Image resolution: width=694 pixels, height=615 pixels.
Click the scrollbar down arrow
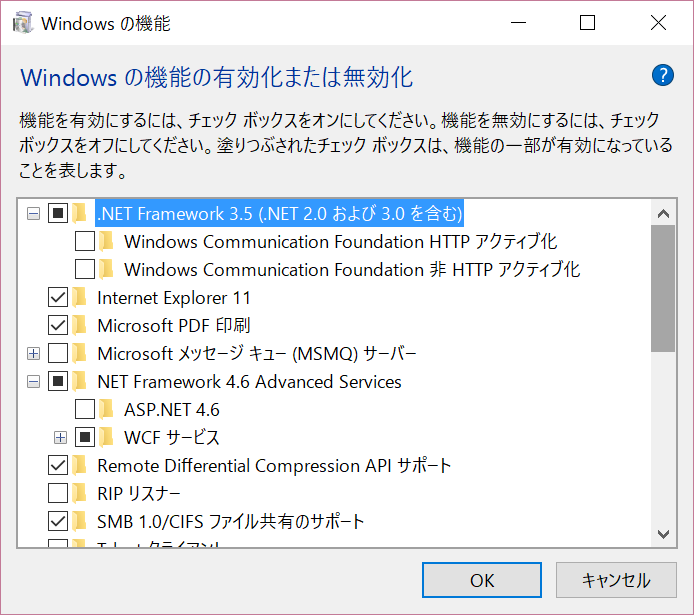[662, 535]
